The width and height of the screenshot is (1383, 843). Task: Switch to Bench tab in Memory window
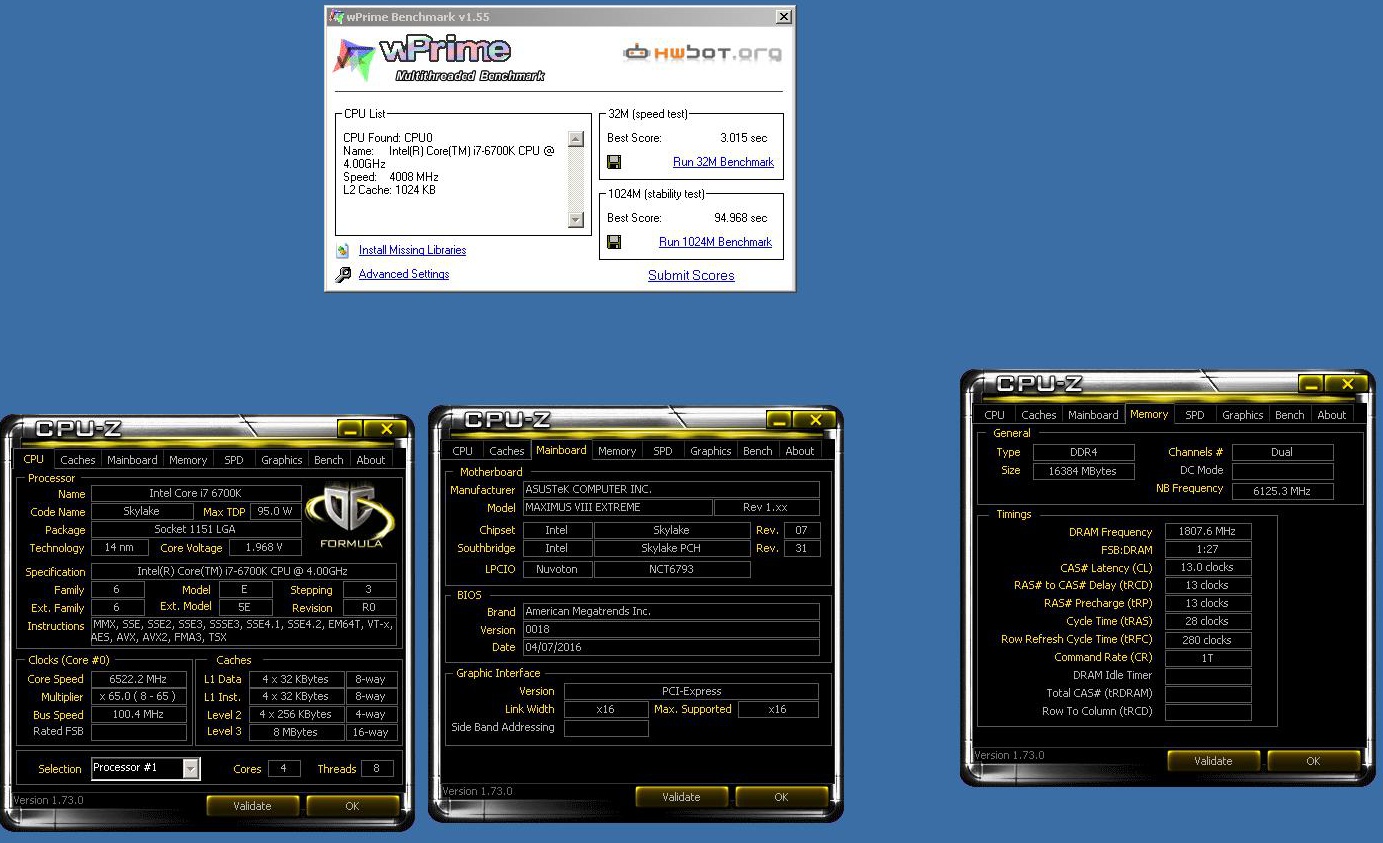1289,415
